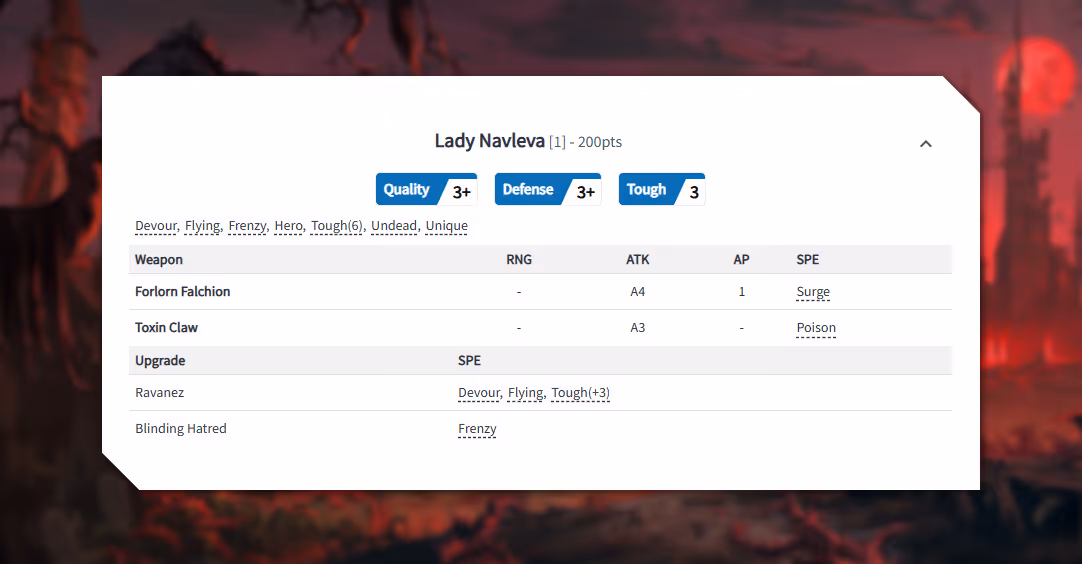Viewport: 1082px width, 564px height.
Task: Click the Tough 3 stat badge
Action: 662,189
